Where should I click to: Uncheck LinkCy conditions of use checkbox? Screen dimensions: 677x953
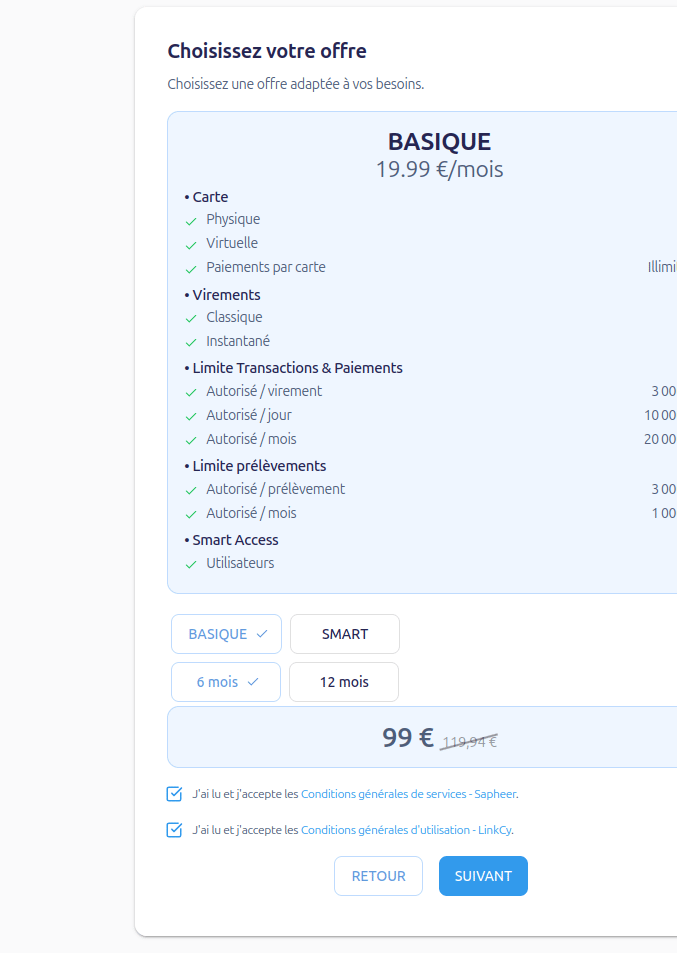(x=174, y=830)
